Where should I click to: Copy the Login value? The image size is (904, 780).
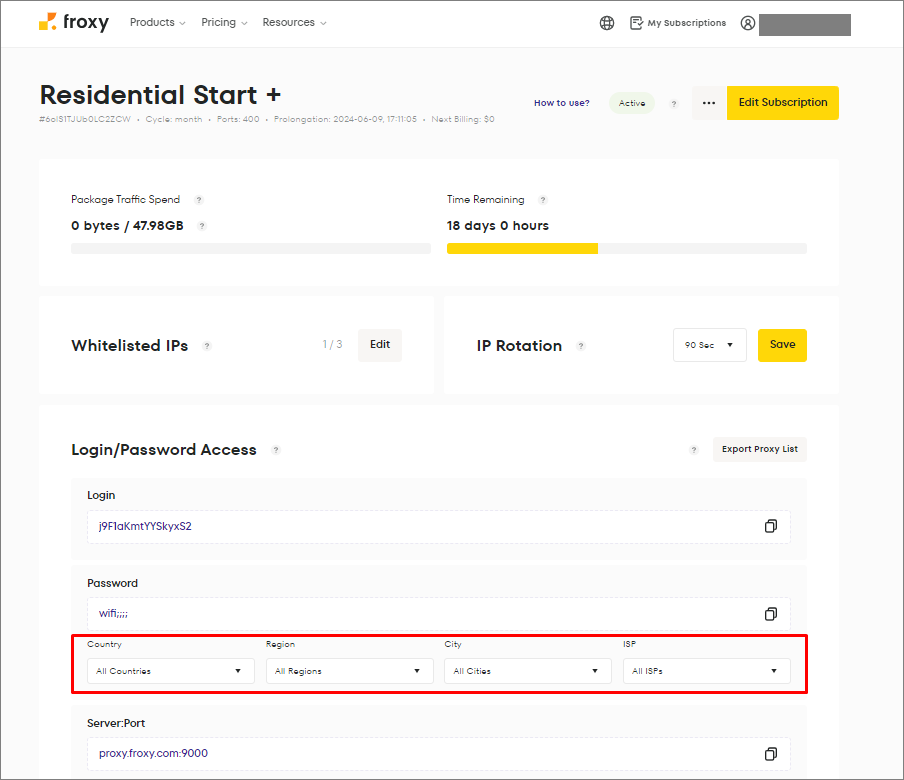770,526
